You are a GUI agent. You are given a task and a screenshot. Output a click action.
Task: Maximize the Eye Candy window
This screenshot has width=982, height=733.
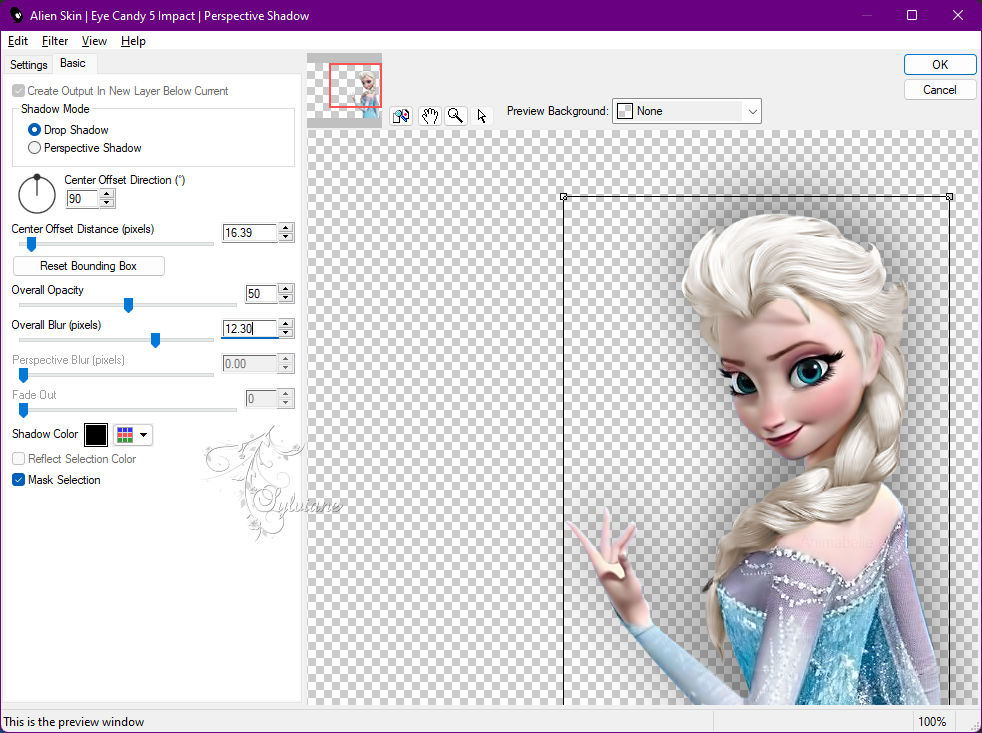click(x=912, y=15)
